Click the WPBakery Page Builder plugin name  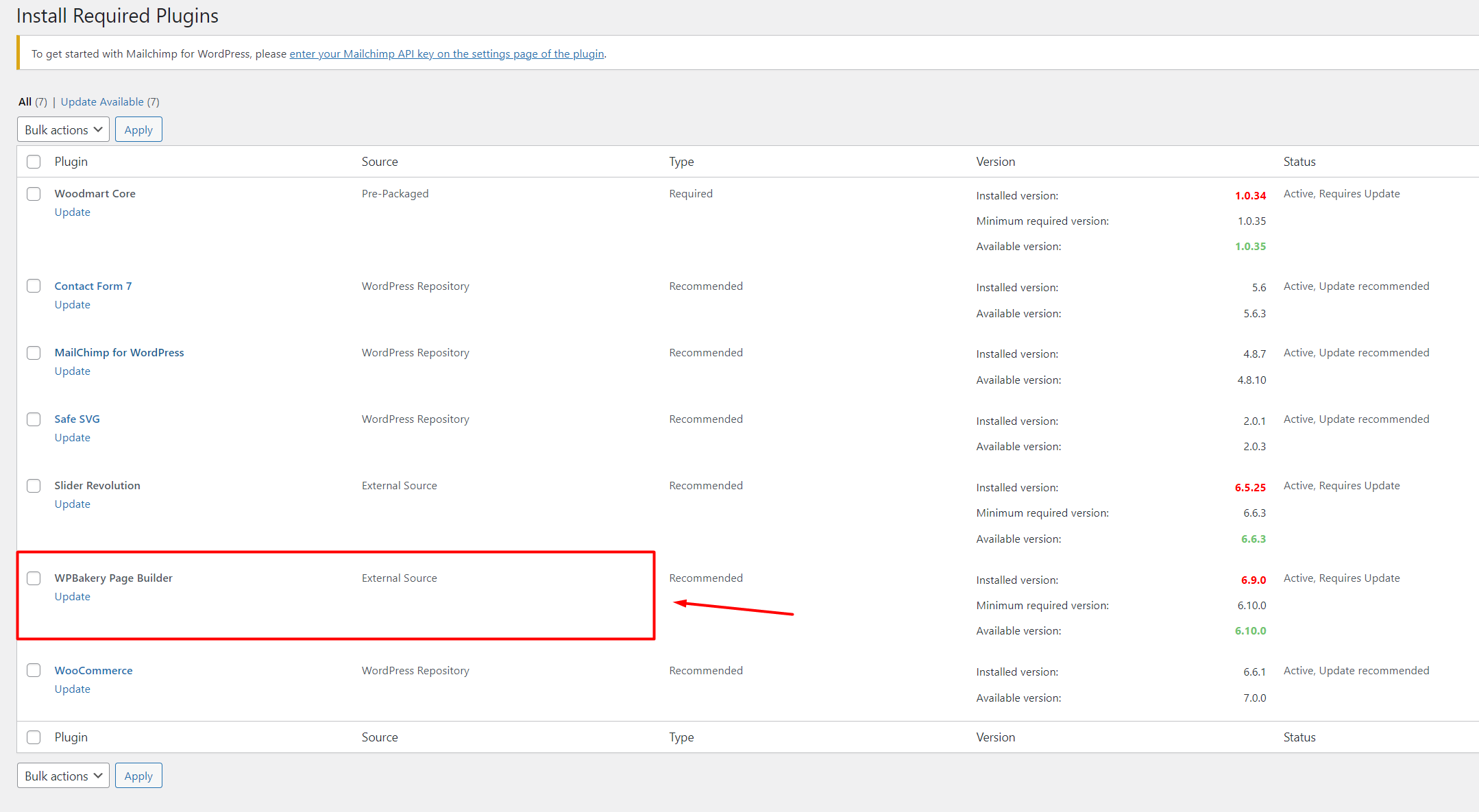click(x=114, y=578)
